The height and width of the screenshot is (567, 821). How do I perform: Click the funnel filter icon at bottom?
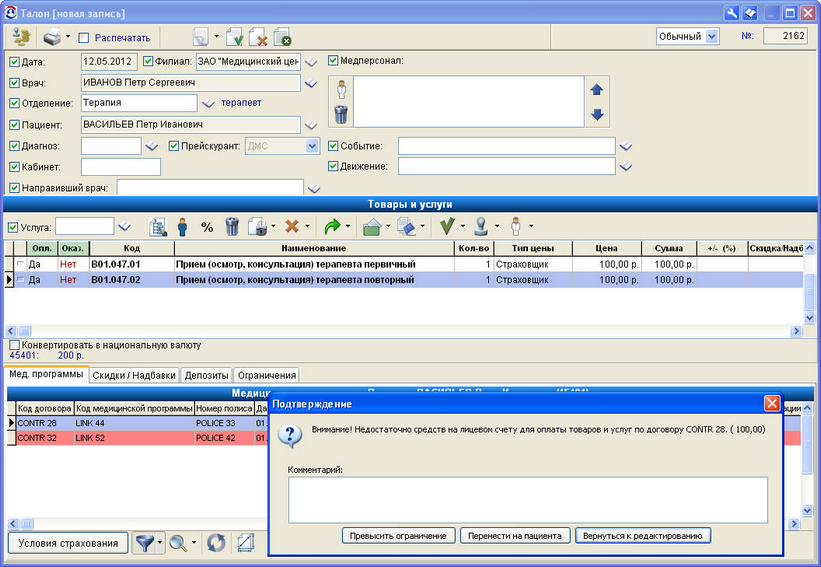click(x=143, y=543)
